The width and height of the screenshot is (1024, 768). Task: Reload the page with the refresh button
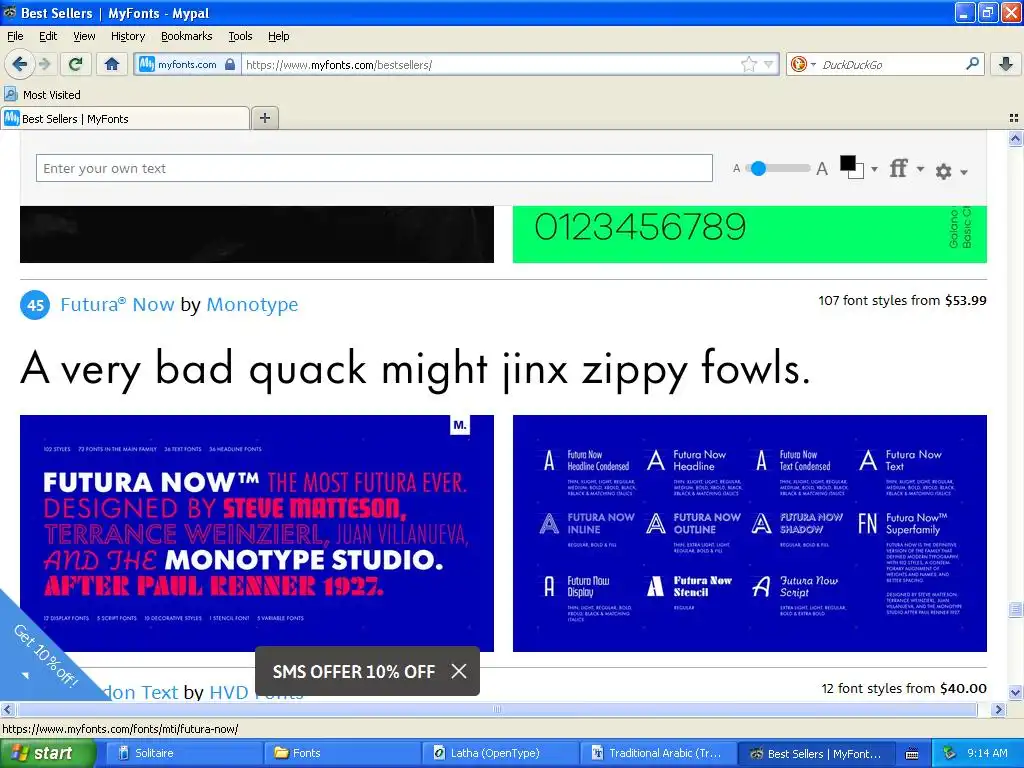click(75, 64)
